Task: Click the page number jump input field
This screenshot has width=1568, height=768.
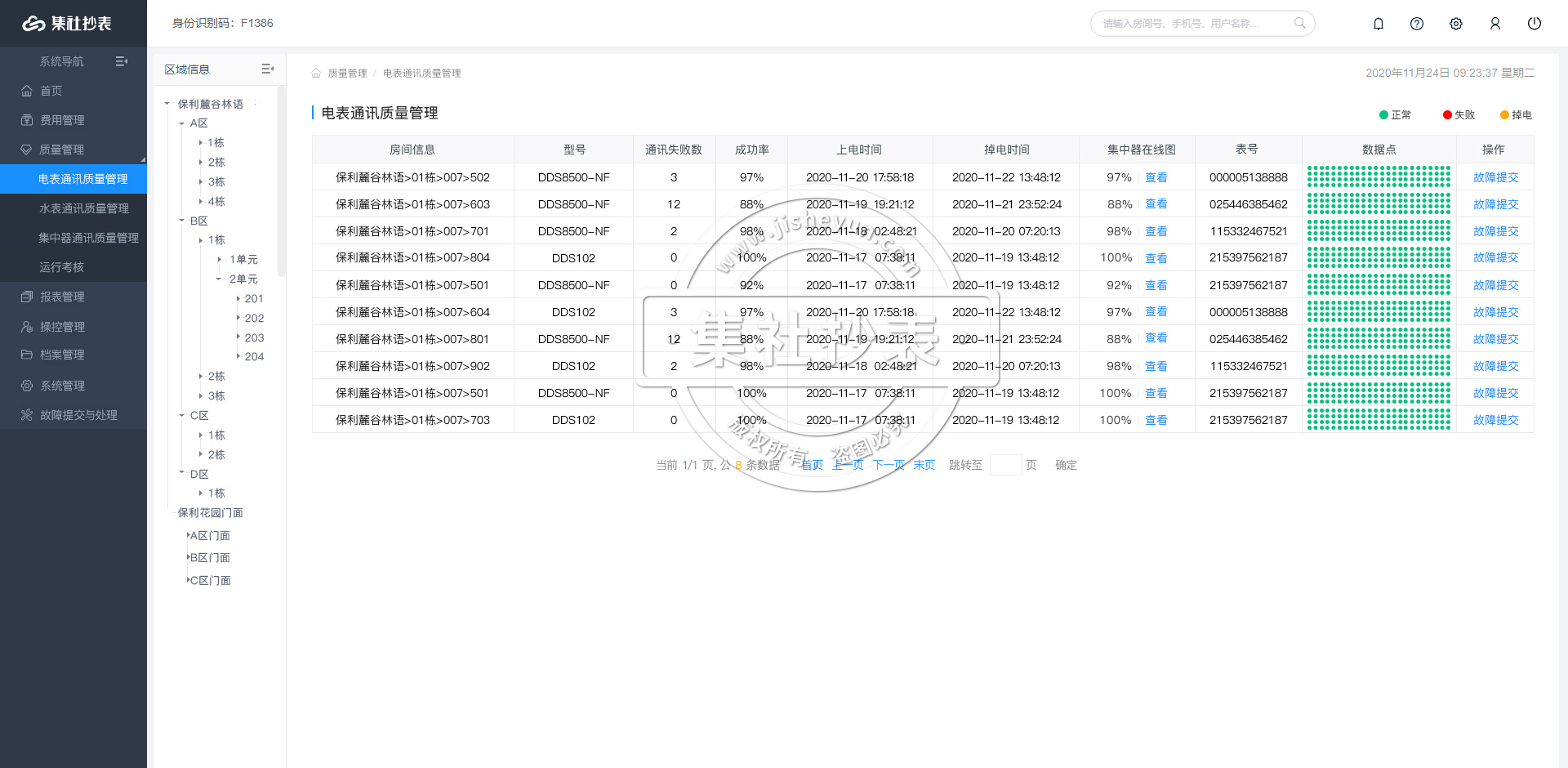Action: point(1005,465)
